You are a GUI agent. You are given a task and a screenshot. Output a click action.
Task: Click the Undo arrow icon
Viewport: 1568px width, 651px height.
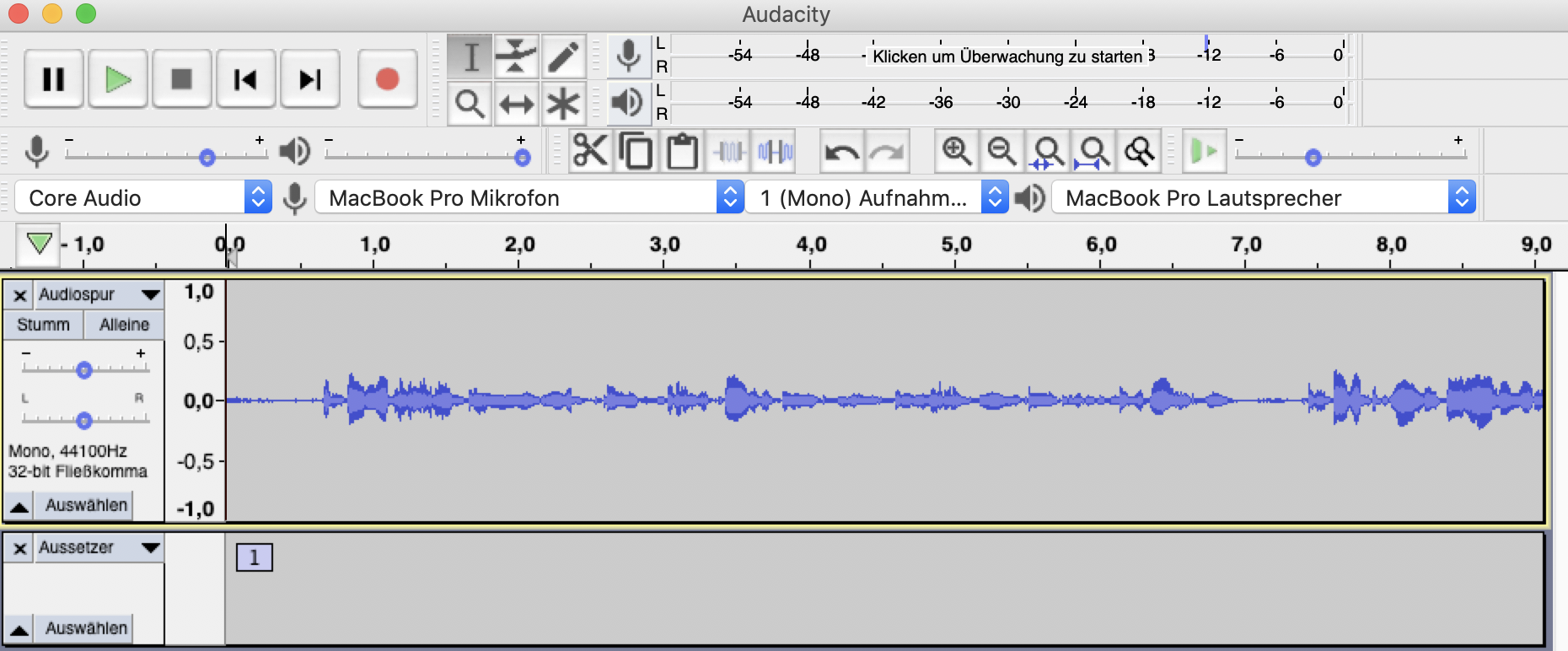pos(842,152)
